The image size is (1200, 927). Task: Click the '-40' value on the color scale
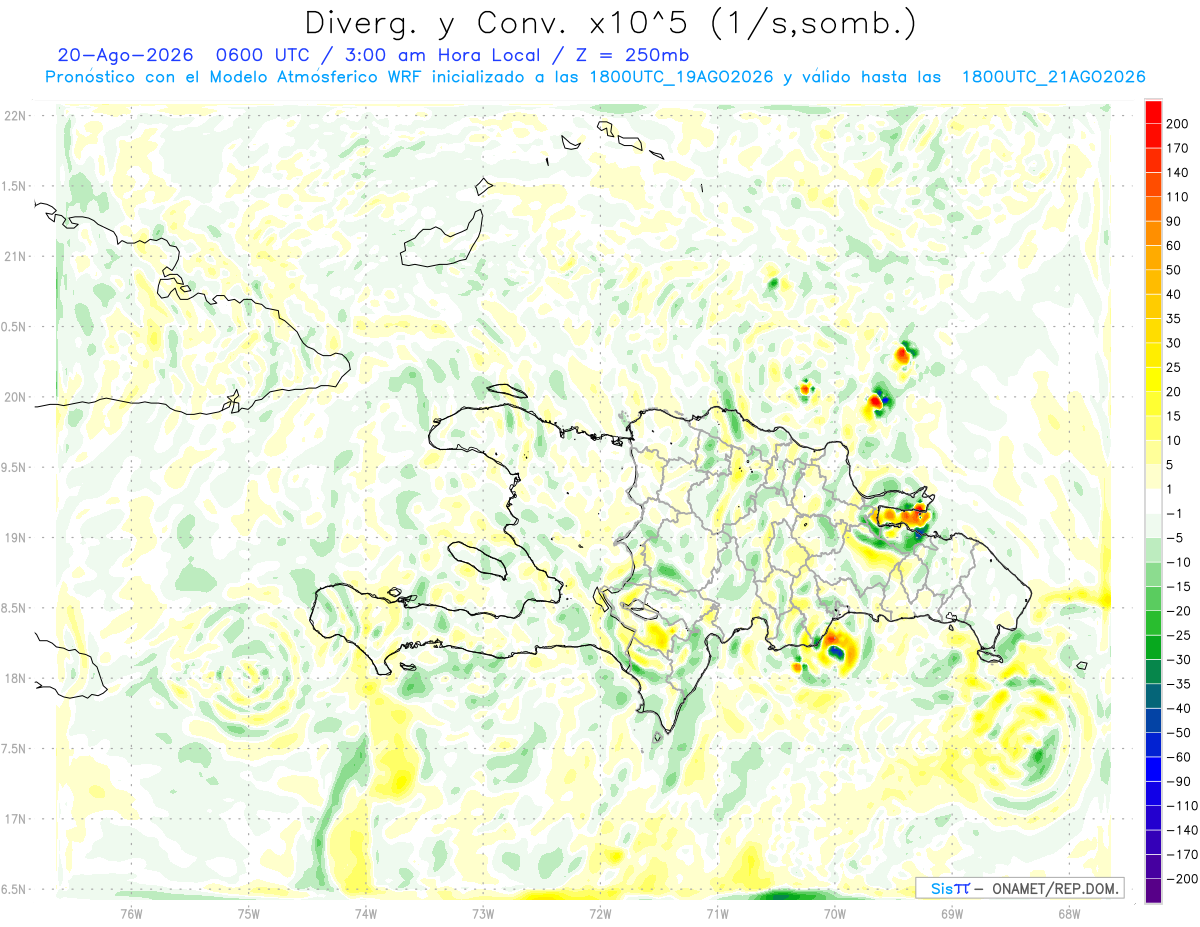1177,708
